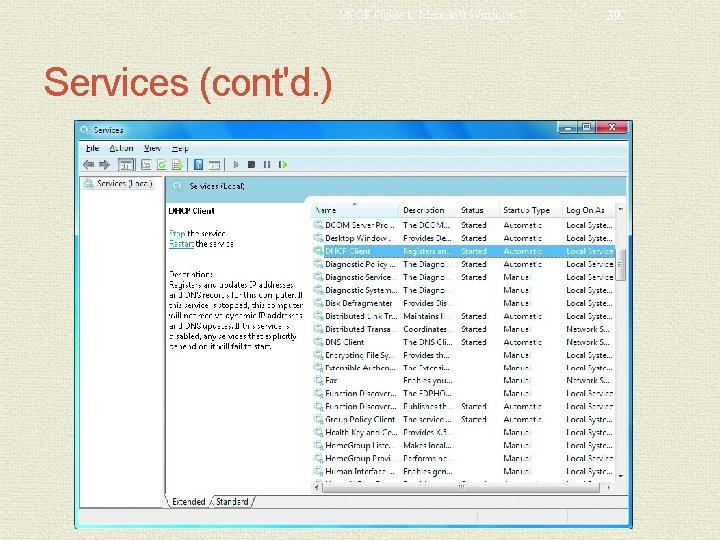Click gear icon of Disk Defragmenter row
The image size is (720, 540).
[318, 303]
